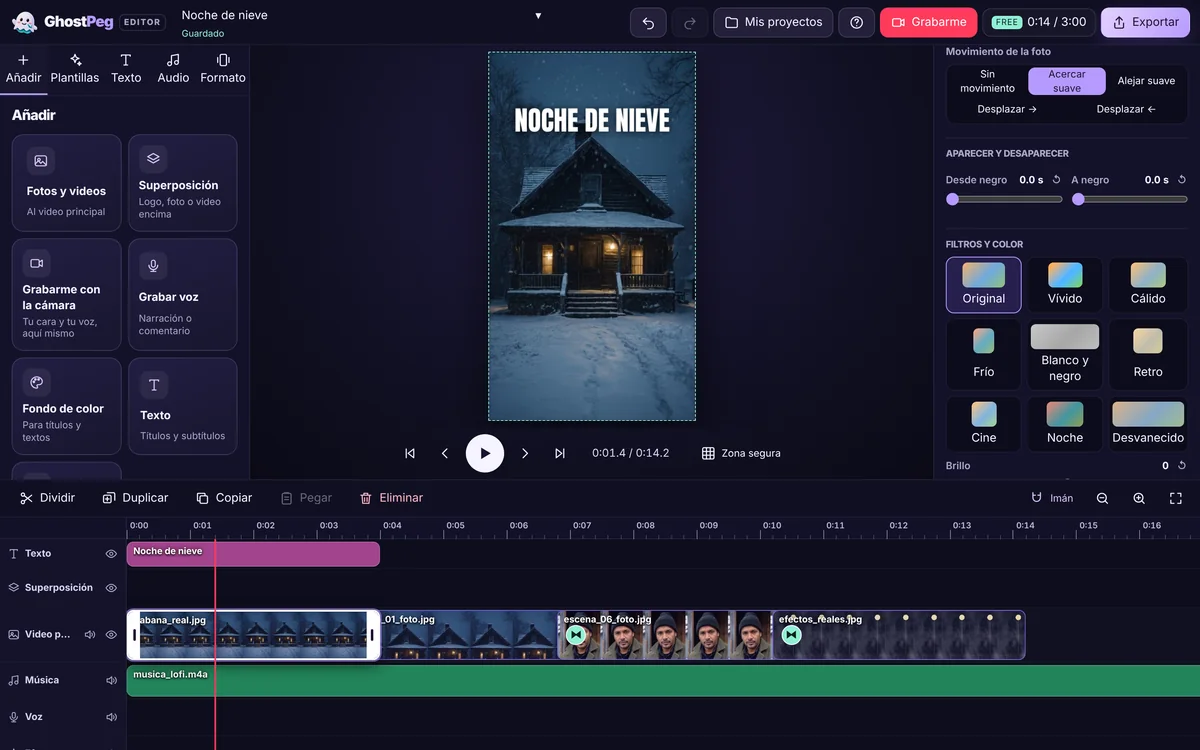This screenshot has height=750, width=1200.
Task: Click the Exportar button
Action: pos(1145,22)
